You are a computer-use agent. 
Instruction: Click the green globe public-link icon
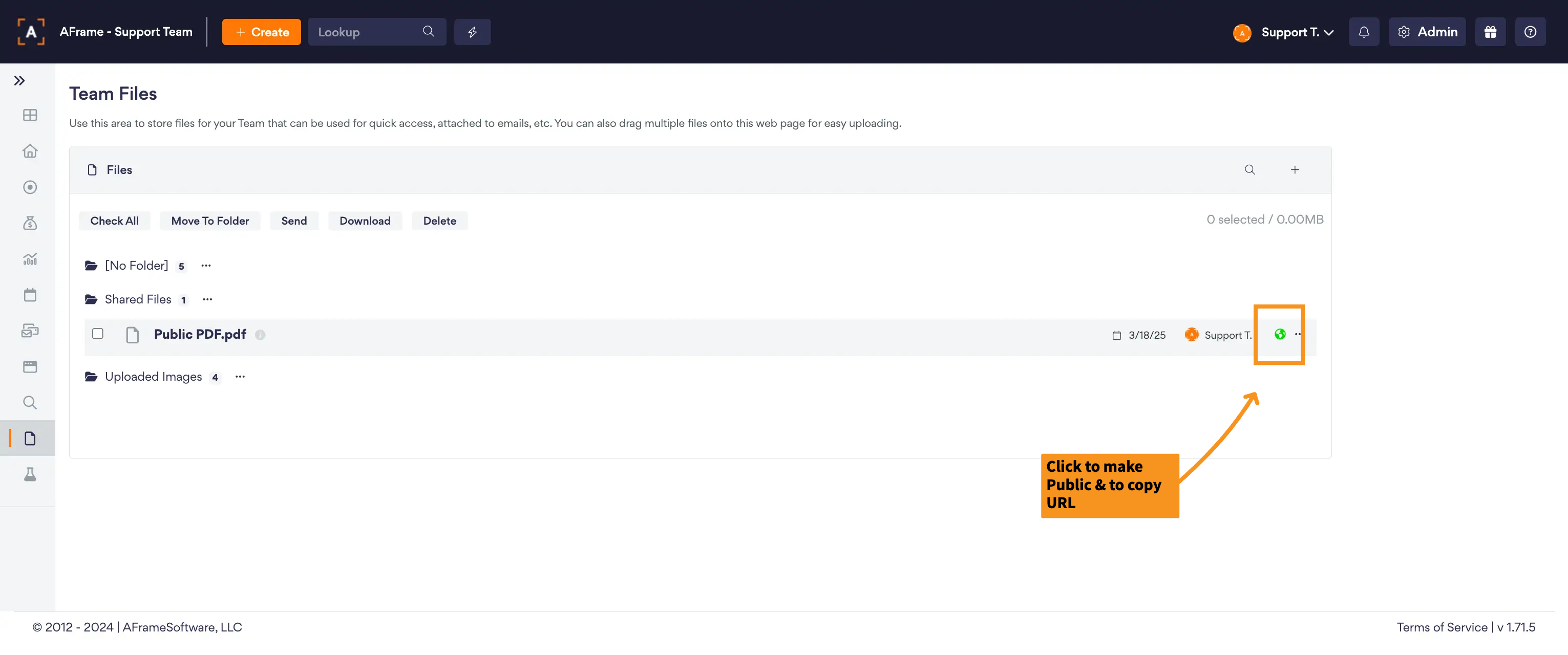[1280, 334]
